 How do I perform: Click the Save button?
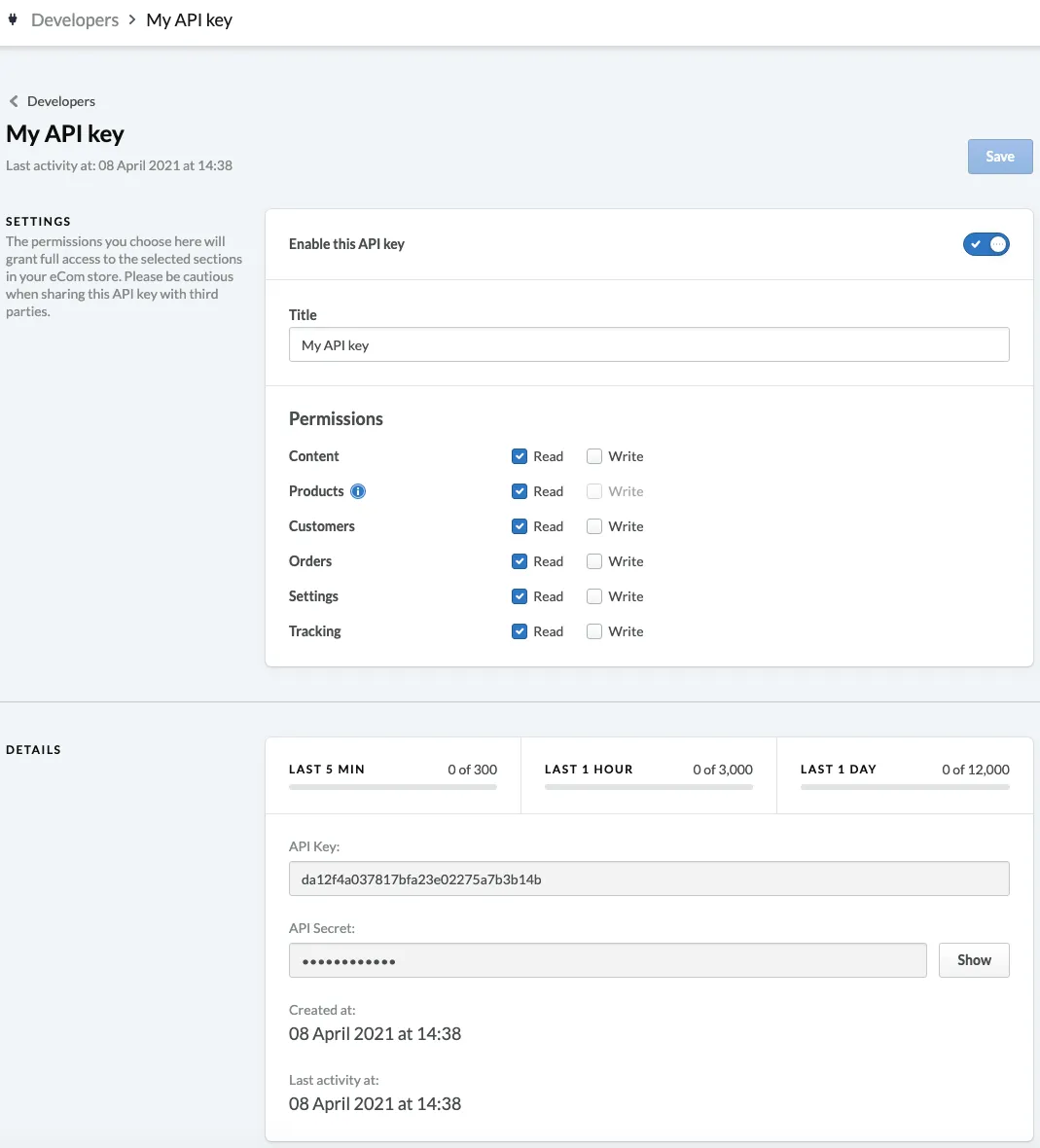click(1000, 157)
